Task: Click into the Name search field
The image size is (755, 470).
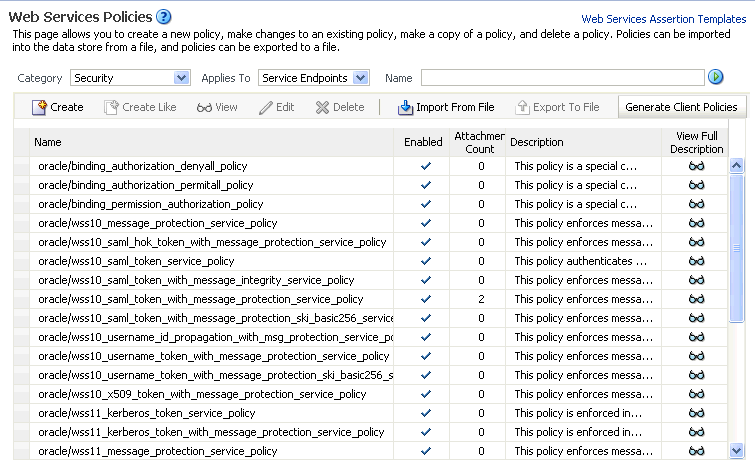Action: tap(563, 78)
